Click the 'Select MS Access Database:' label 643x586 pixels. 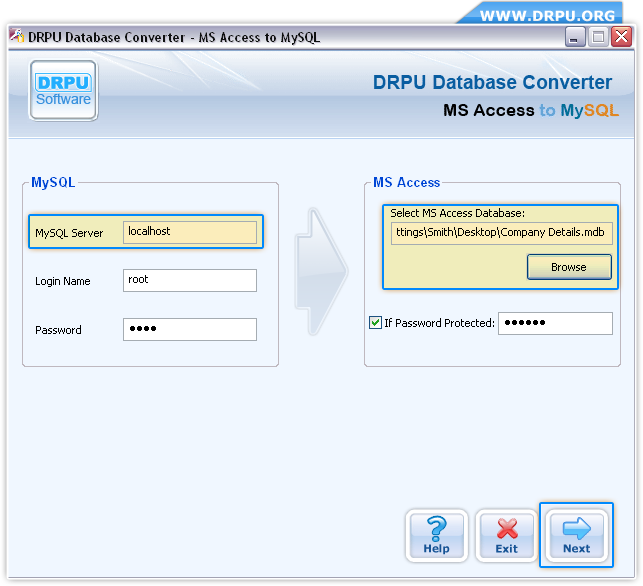pos(457,213)
